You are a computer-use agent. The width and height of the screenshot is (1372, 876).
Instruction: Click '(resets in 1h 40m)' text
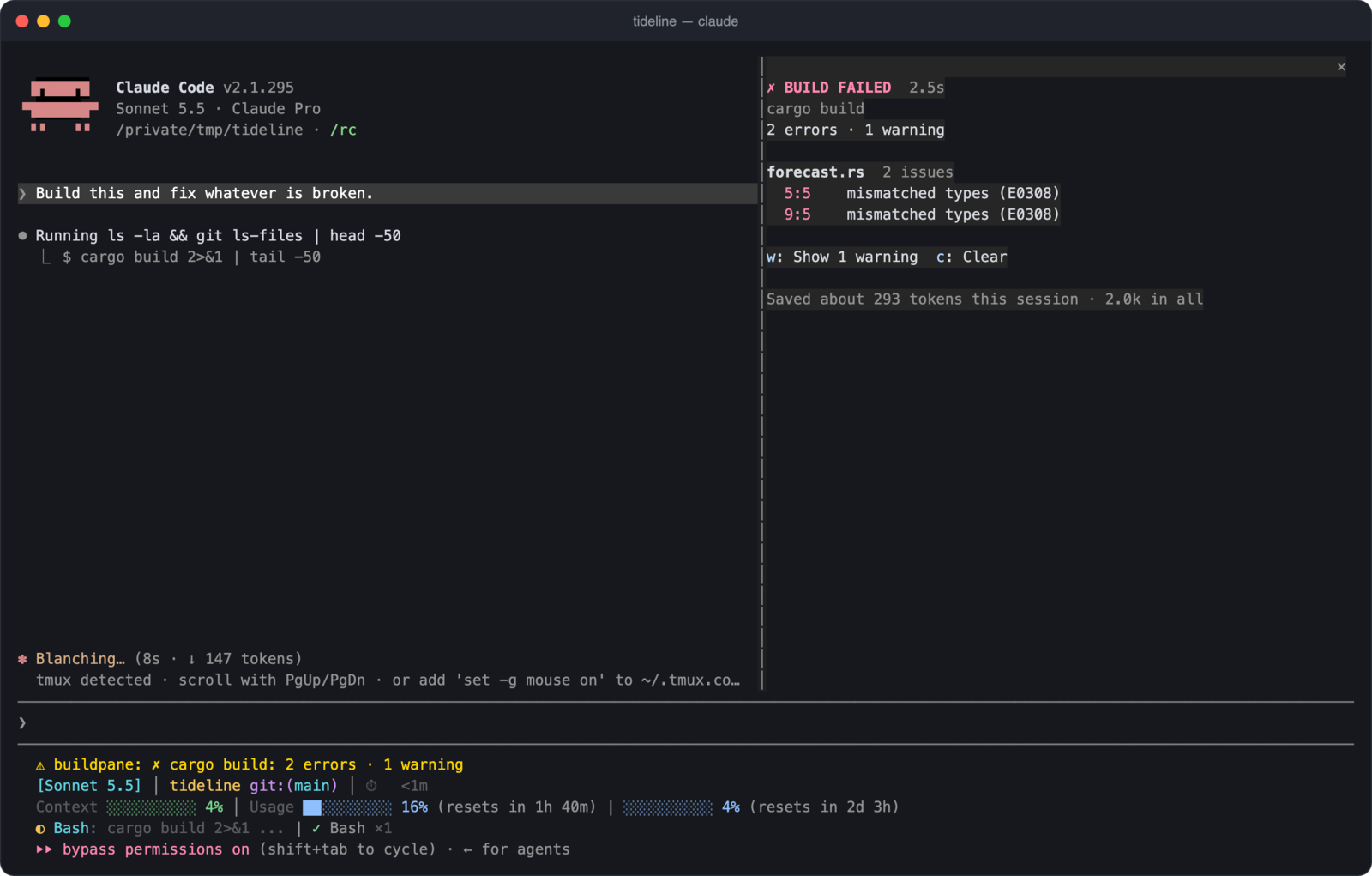[516, 807]
